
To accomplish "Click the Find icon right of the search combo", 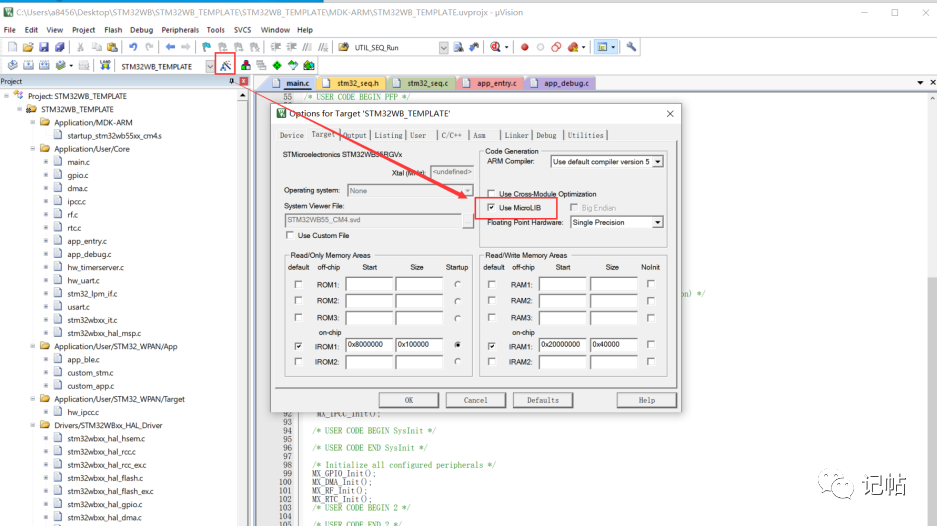I will pyautogui.click(x=458, y=47).
